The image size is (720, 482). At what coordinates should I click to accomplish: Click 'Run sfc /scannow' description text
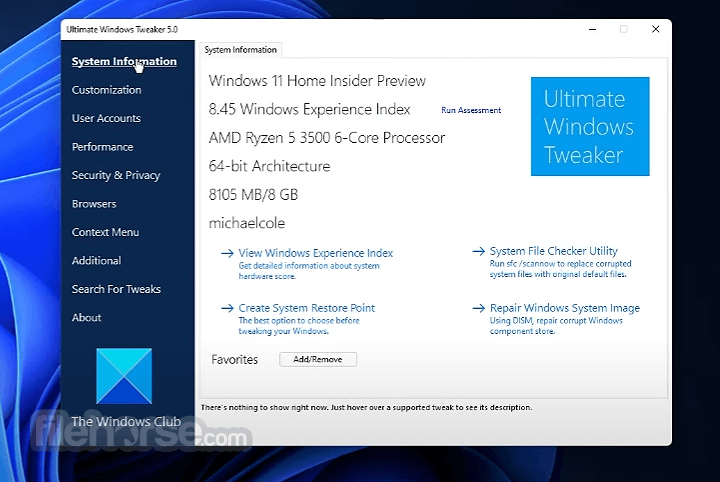(560, 269)
